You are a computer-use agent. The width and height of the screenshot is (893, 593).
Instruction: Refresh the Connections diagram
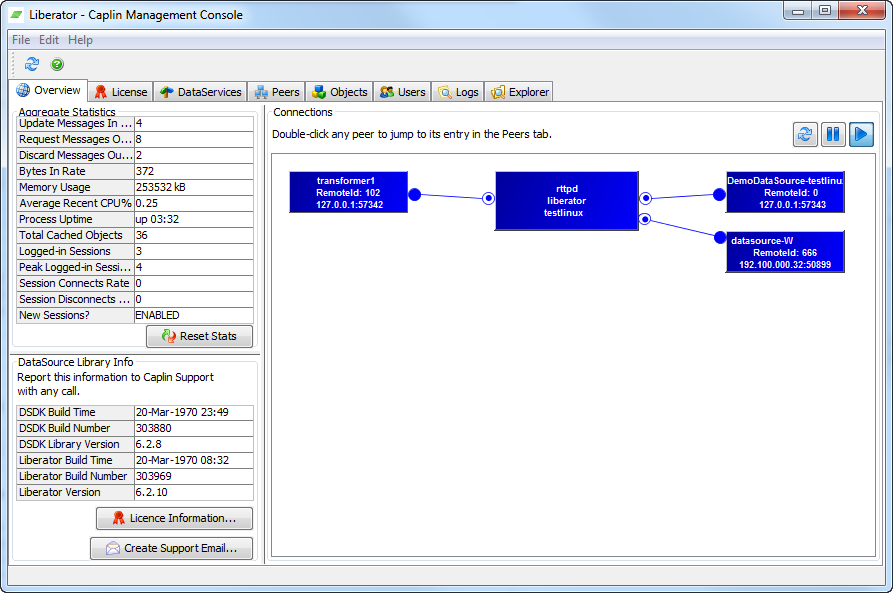coord(805,134)
